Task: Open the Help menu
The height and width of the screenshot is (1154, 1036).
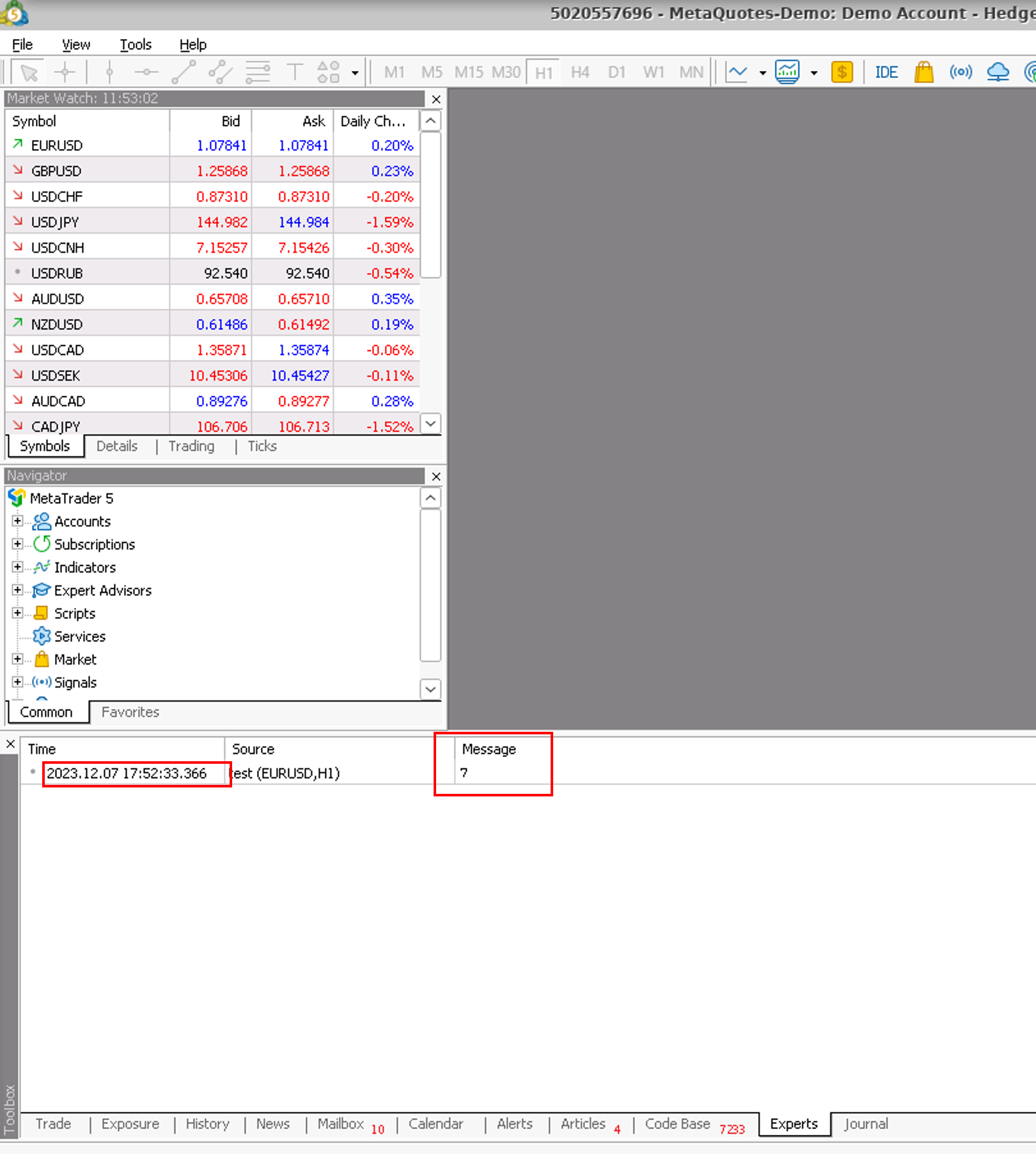Action: tap(193, 44)
